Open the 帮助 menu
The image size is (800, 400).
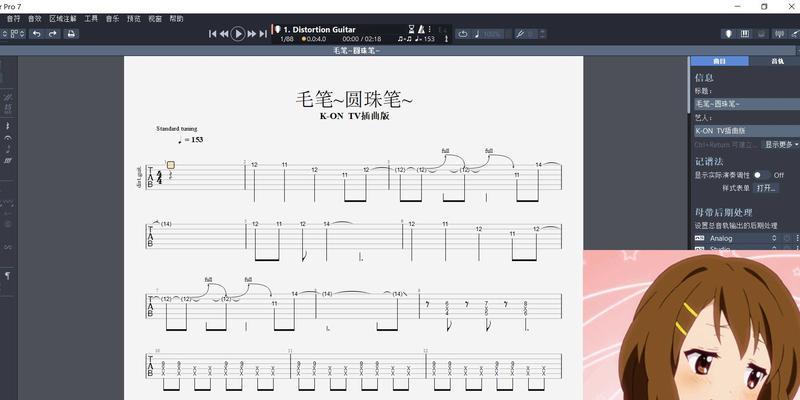tap(176, 18)
